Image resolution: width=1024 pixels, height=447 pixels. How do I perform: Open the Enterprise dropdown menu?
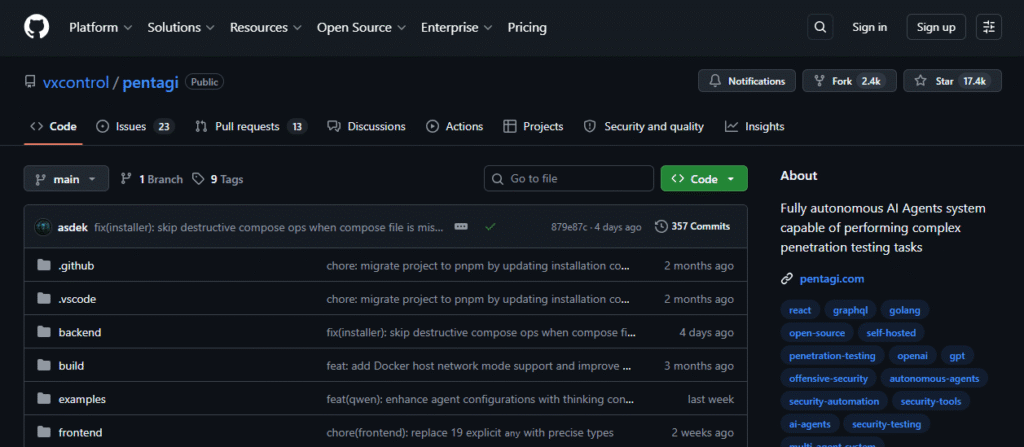(456, 27)
